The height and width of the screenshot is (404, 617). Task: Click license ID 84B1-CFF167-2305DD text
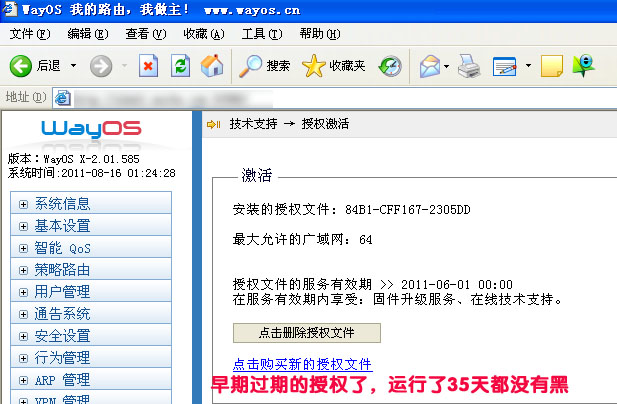pyautogui.click(x=408, y=210)
